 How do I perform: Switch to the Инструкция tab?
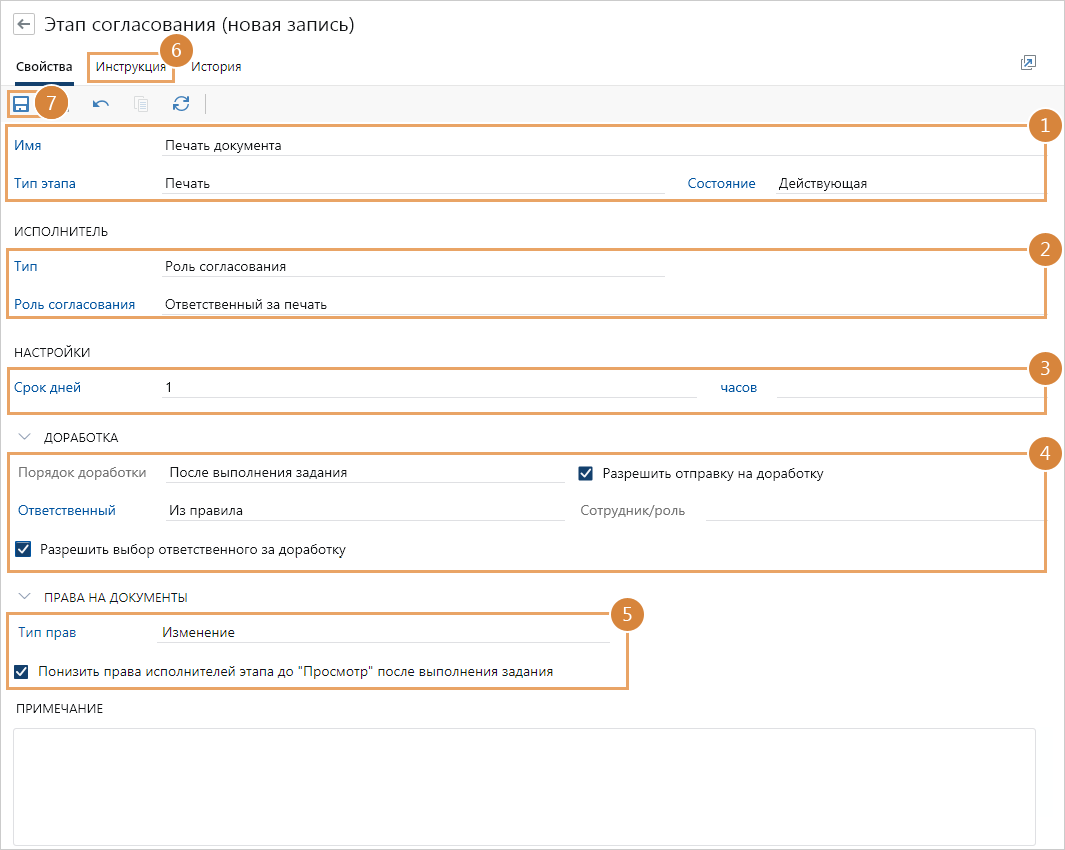coord(131,67)
